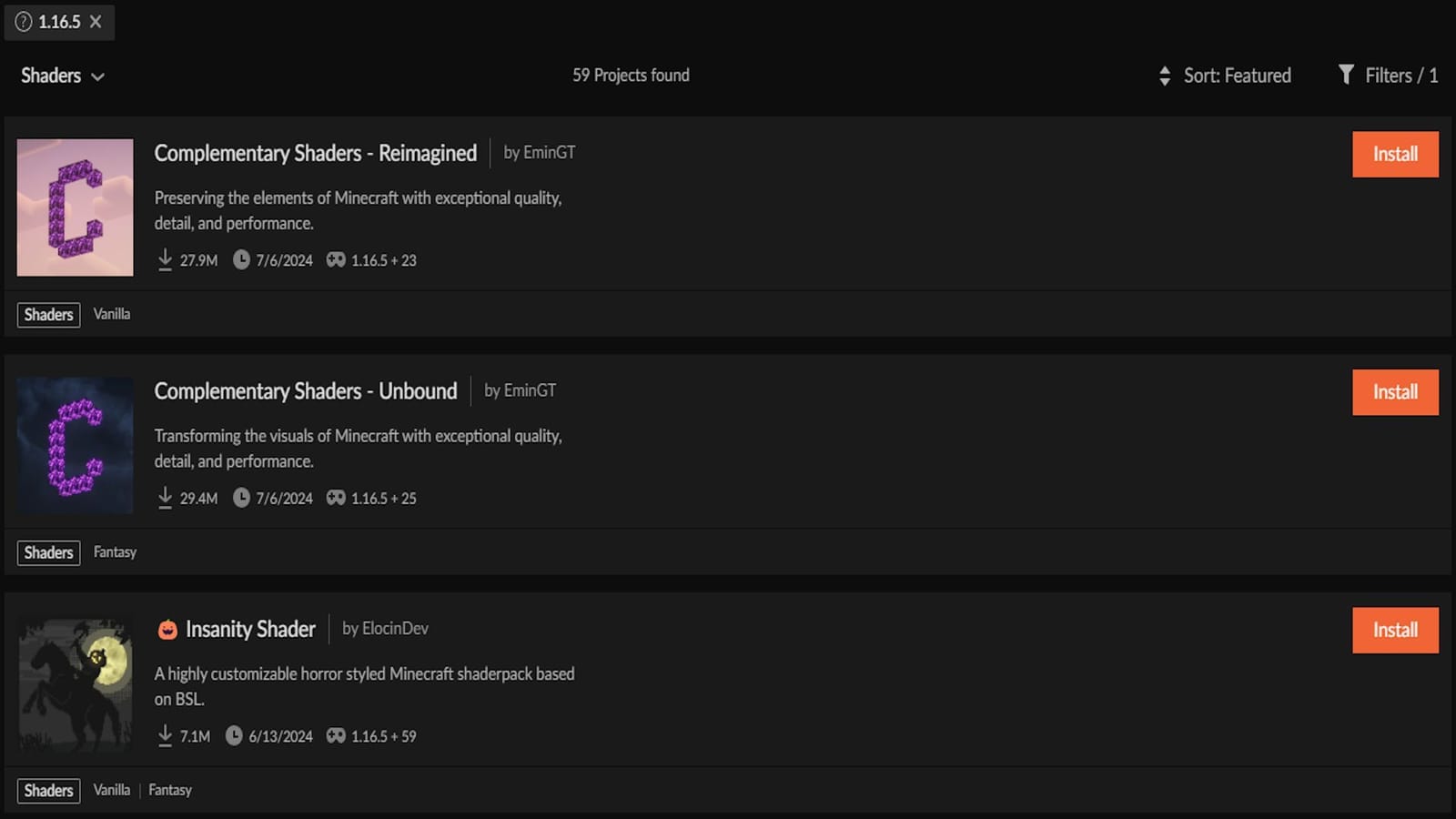The image size is (1456, 819).
Task: Click the game version icon for Insanity Shader
Action: coord(336,735)
